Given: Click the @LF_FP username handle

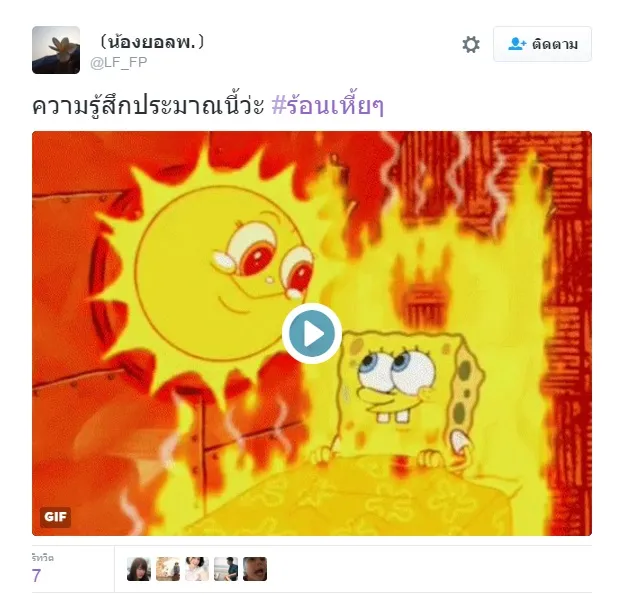Looking at the screenshot, I should click(x=119, y=63).
